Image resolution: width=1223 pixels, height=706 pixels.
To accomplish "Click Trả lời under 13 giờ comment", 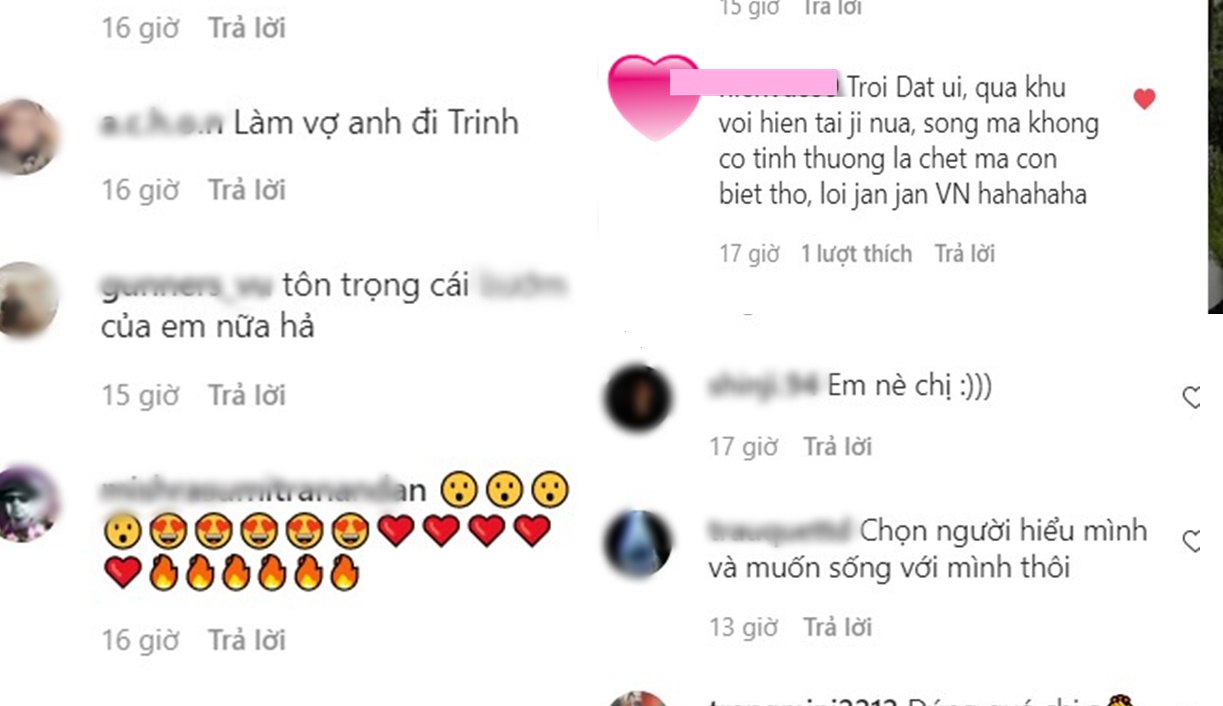I will coord(838,627).
